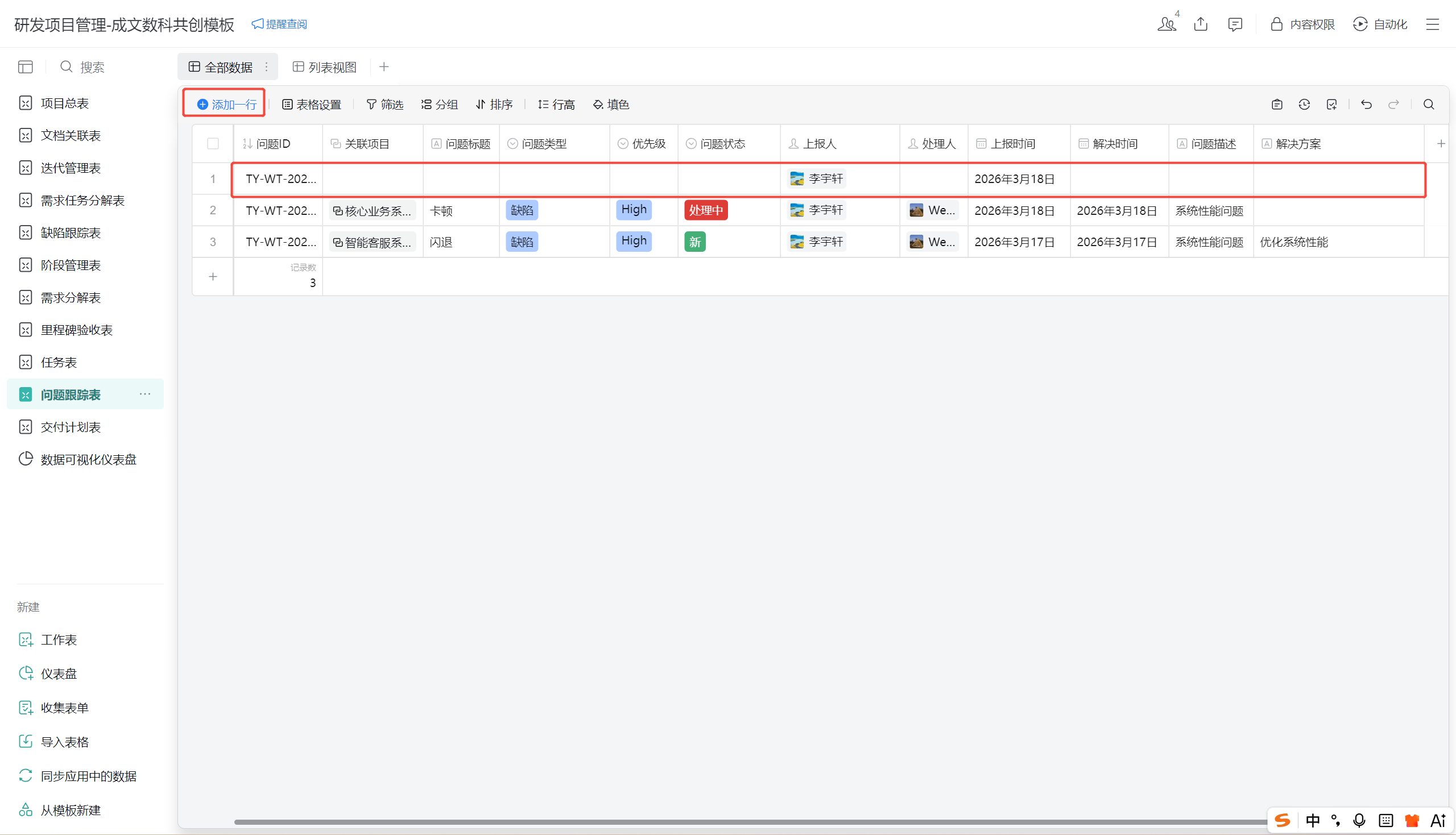Check the select-all checkbox in header row
This screenshot has height=835, width=1456.
[213, 144]
